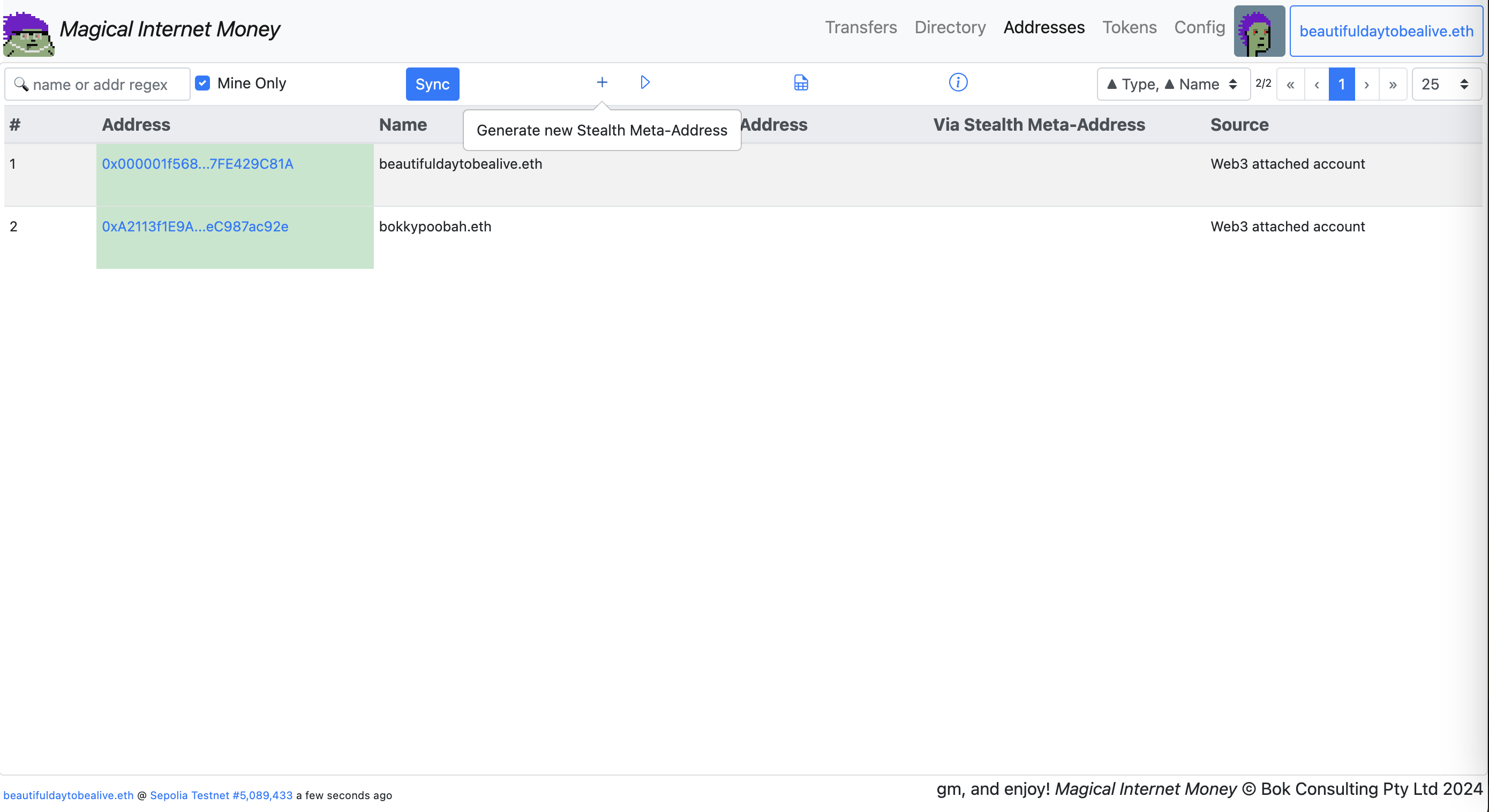Click the beautifuldaytobealive.eth account button

click(1386, 31)
